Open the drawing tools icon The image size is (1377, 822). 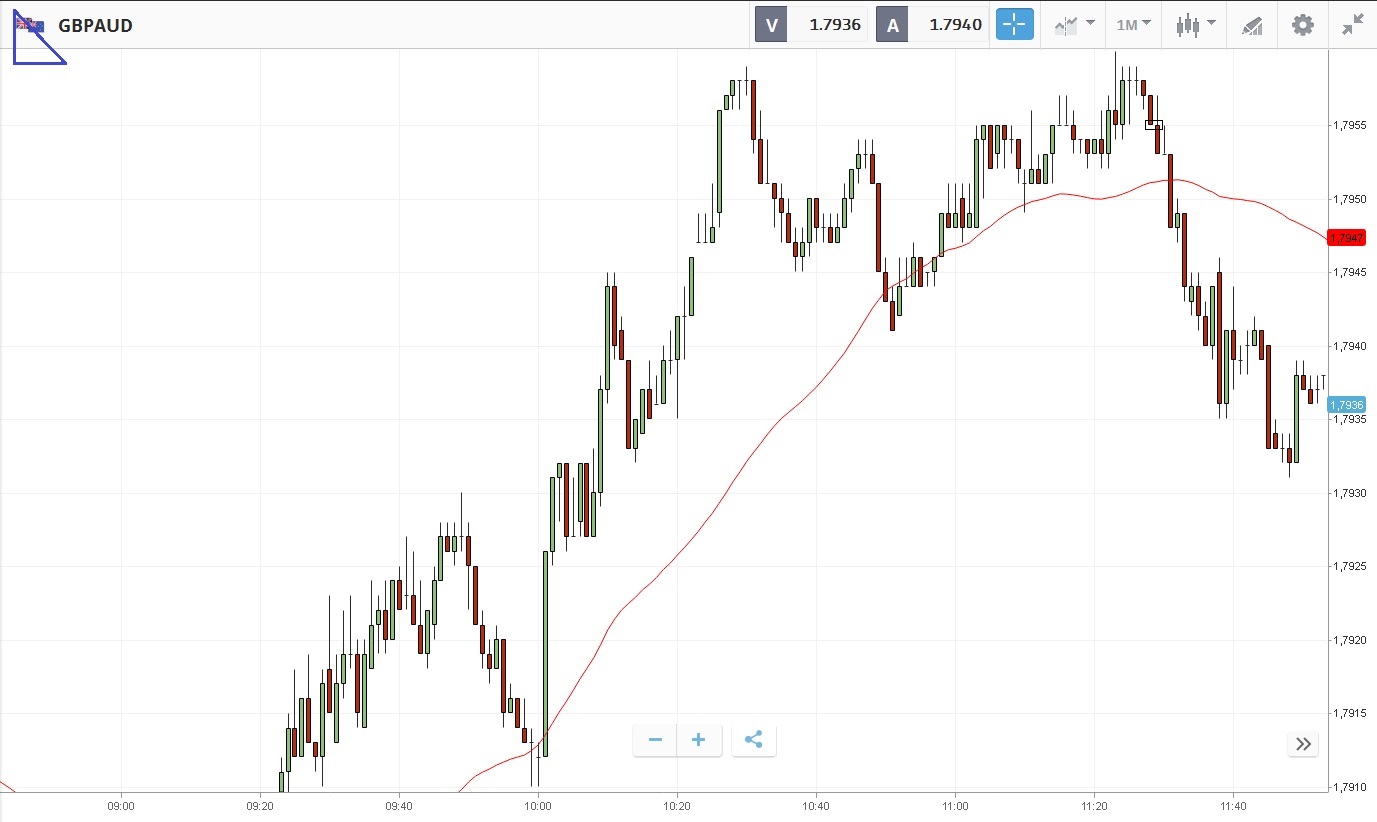tap(1252, 25)
